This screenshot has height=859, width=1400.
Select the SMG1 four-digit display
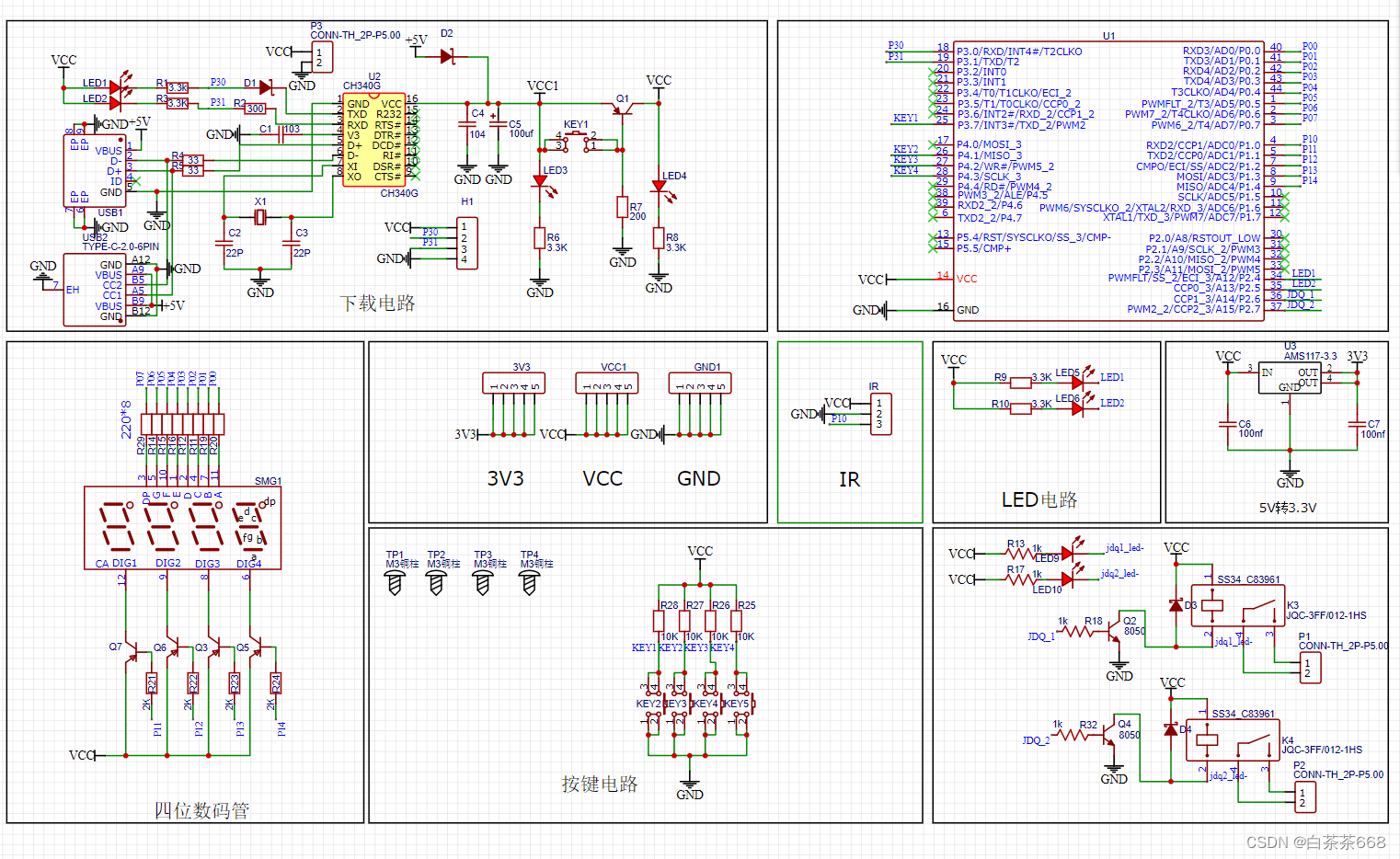click(182, 528)
